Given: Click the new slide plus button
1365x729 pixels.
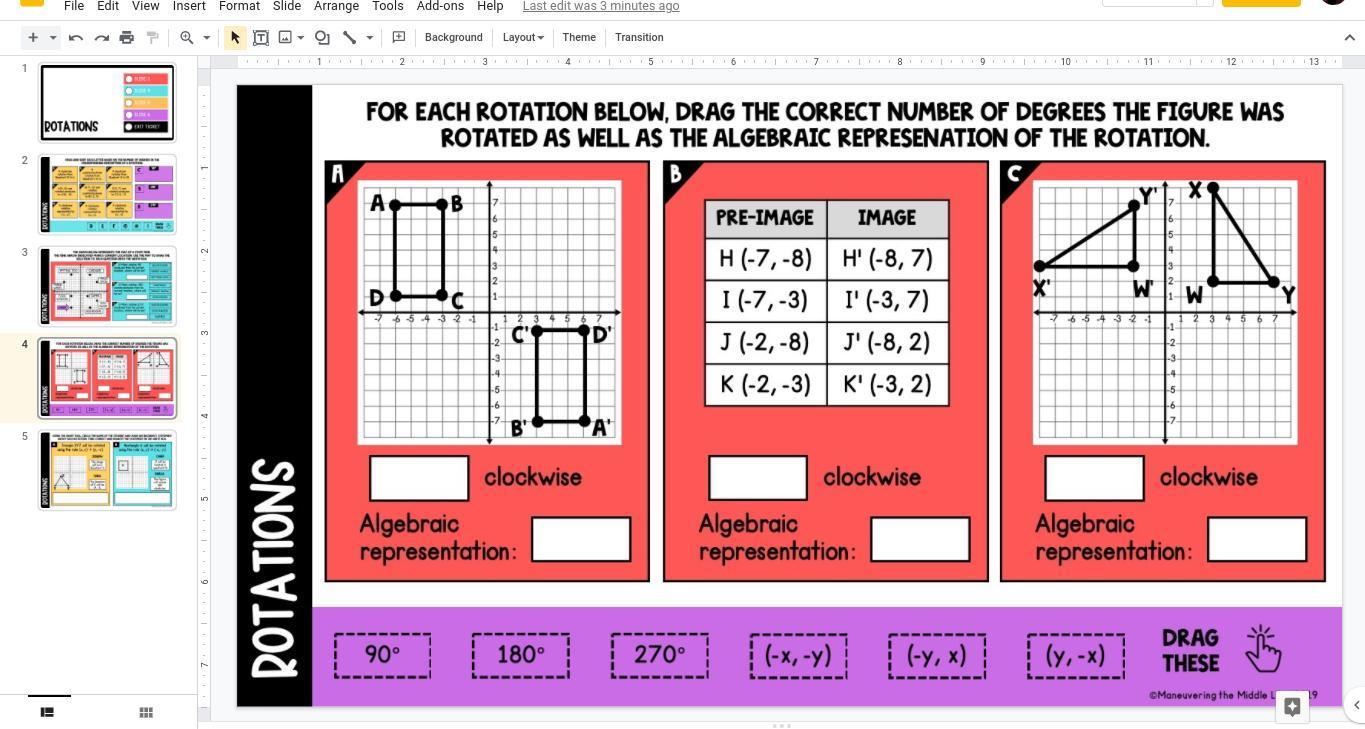Looking at the screenshot, I should [33, 37].
